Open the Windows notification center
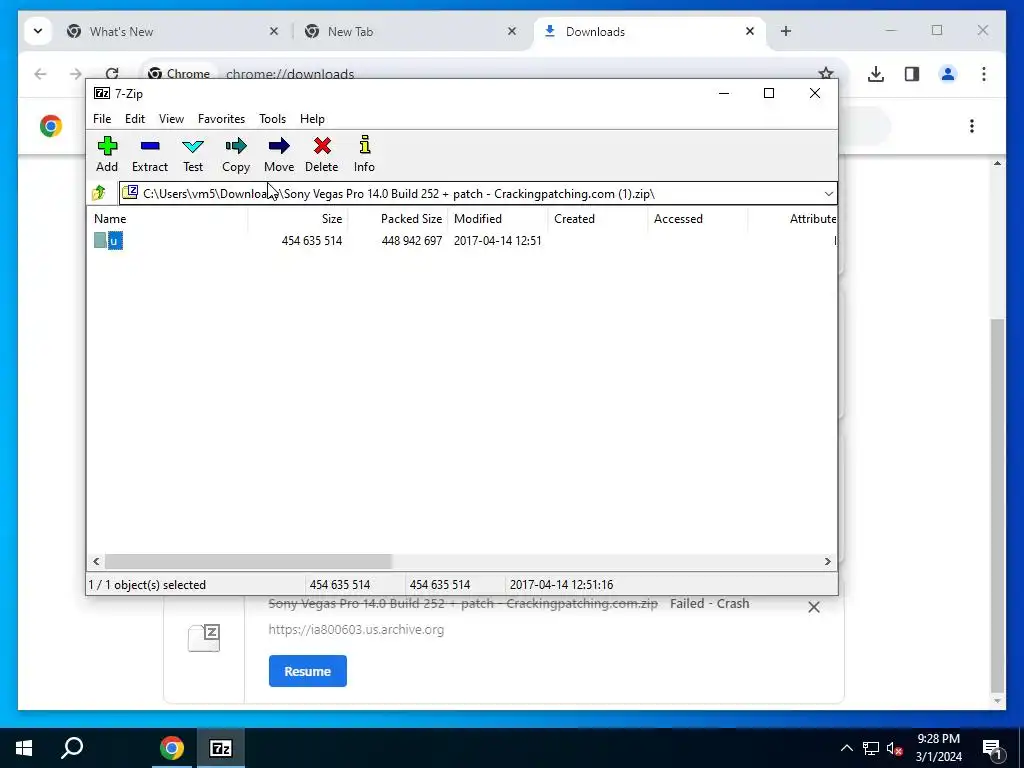The width and height of the screenshot is (1024, 768). coord(991,748)
